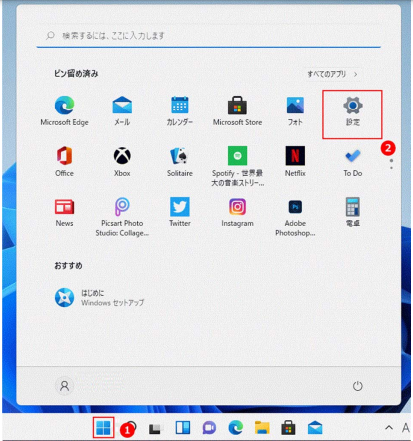Screen dimensions: 413x441
Task: Click the search box in Start menu
Action: (209, 36)
